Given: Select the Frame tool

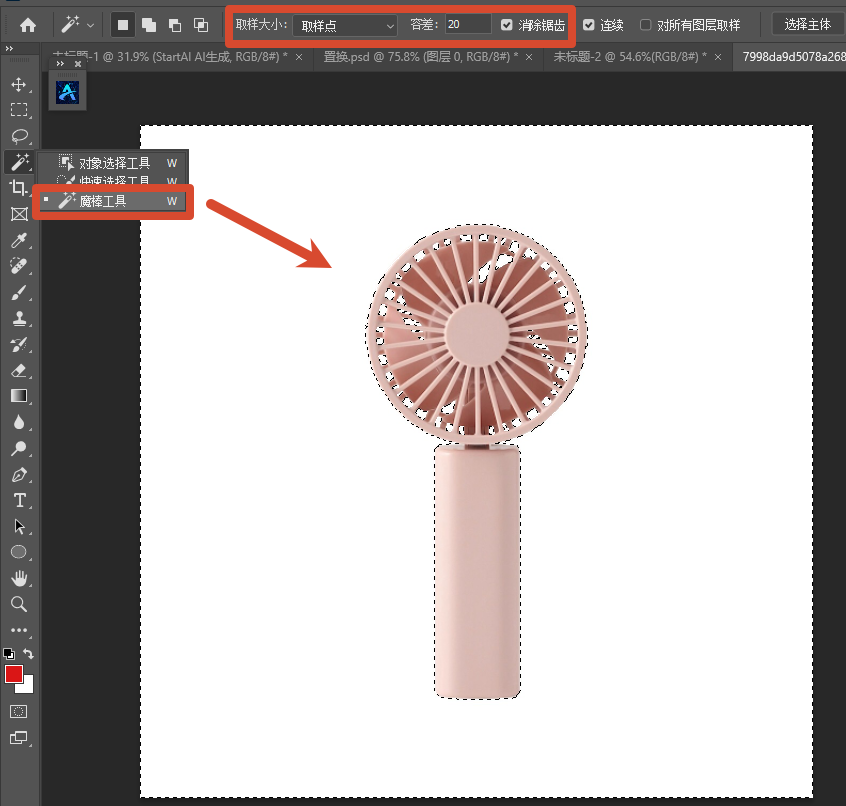Looking at the screenshot, I should (x=19, y=214).
